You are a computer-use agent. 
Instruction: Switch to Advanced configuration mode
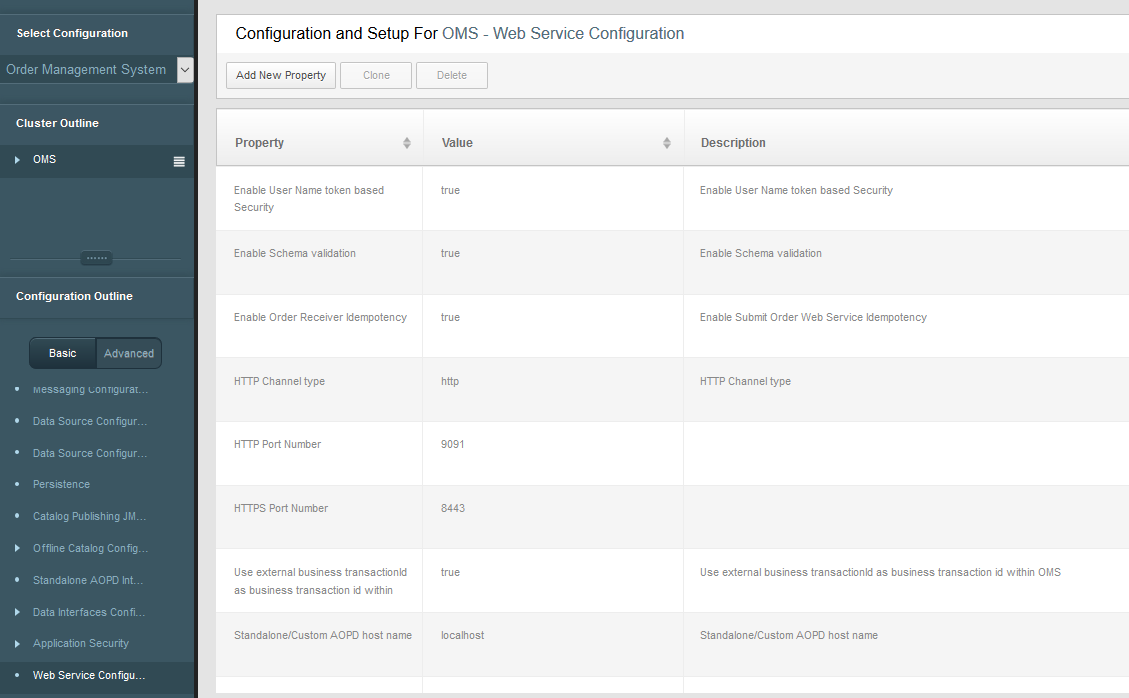click(129, 353)
